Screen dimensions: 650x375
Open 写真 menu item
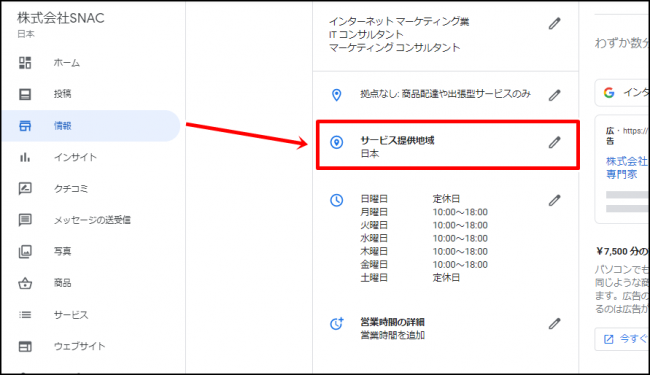coord(62,252)
